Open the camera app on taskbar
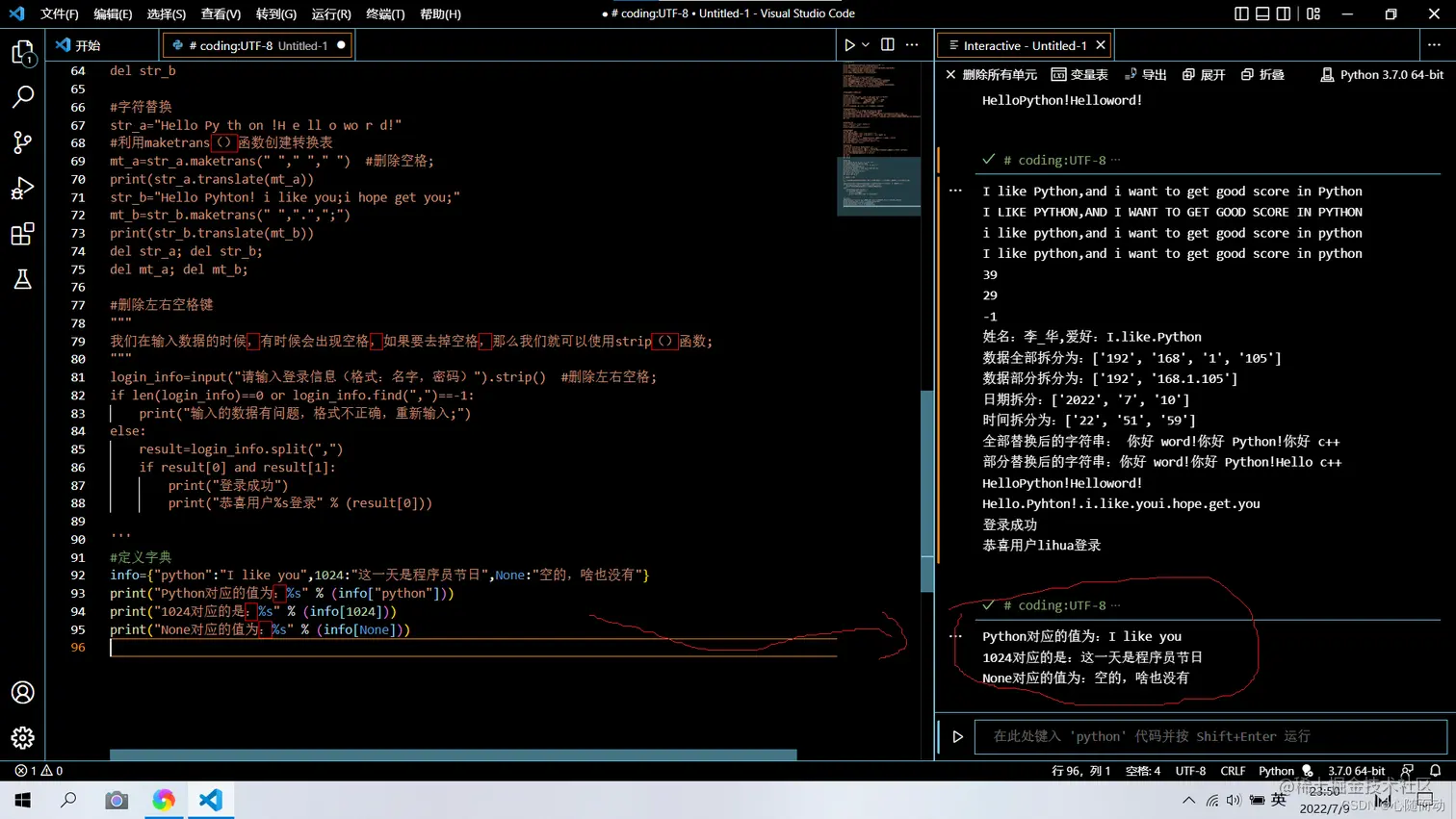This screenshot has height=819, width=1456. [117, 800]
